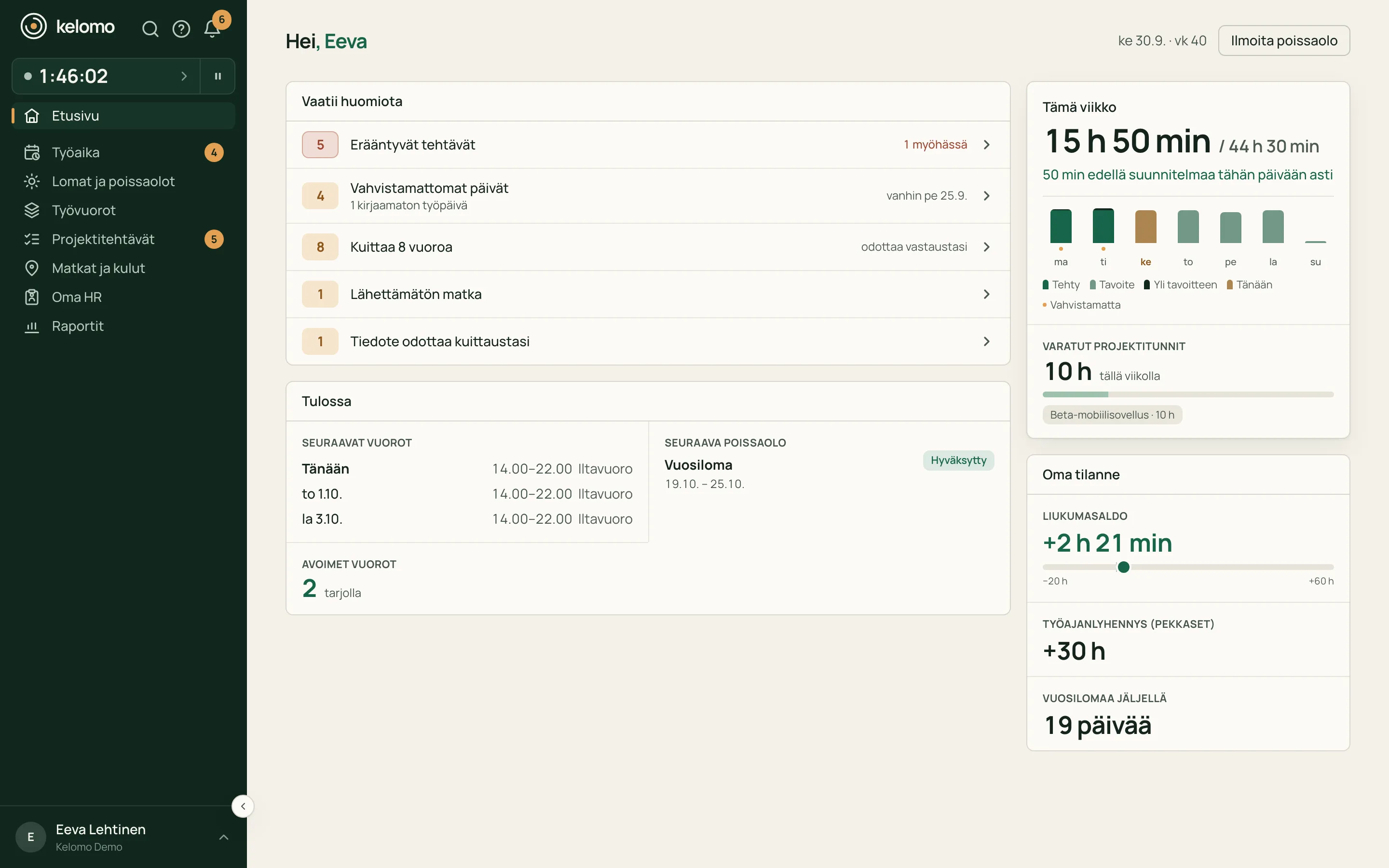Expand the Eeva Lehtinen user menu chevron
The height and width of the screenshot is (868, 1389).
[x=224, y=837]
